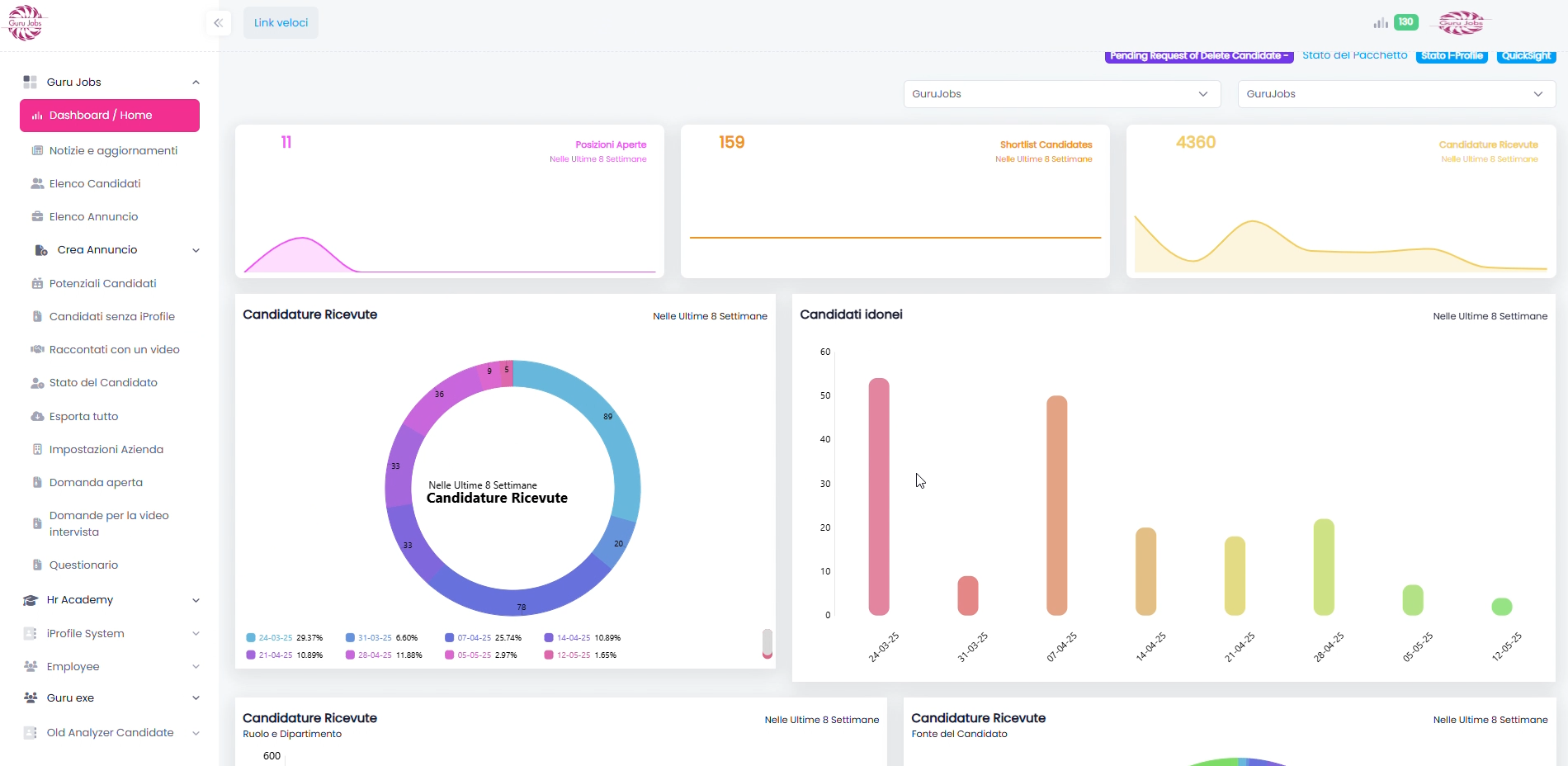This screenshot has width=1568, height=766.
Task: Click the Potenziali Candidati sidebar icon
Action: pyautogui.click(x=37, y=284)
